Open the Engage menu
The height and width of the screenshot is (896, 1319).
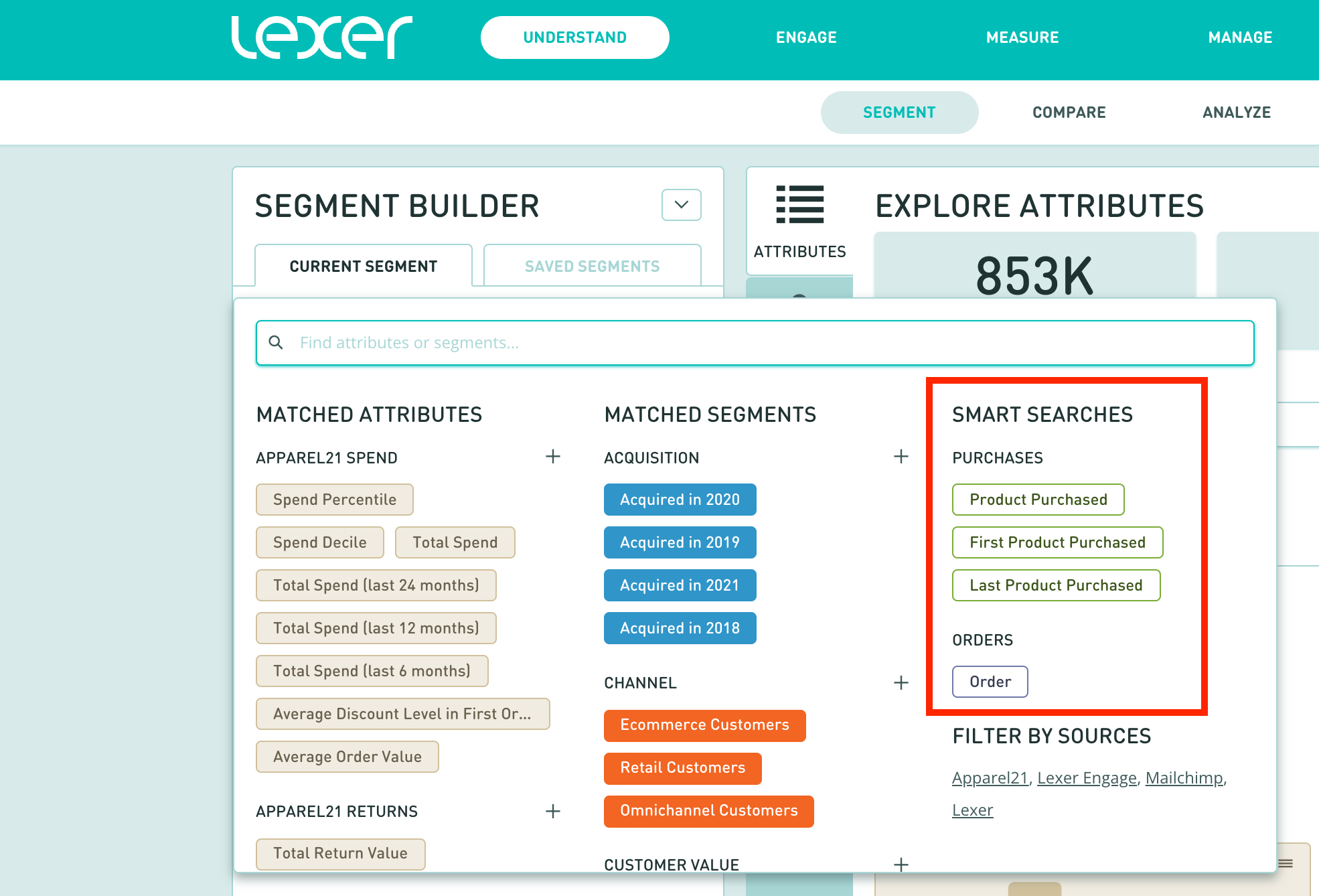click(806, 38)
